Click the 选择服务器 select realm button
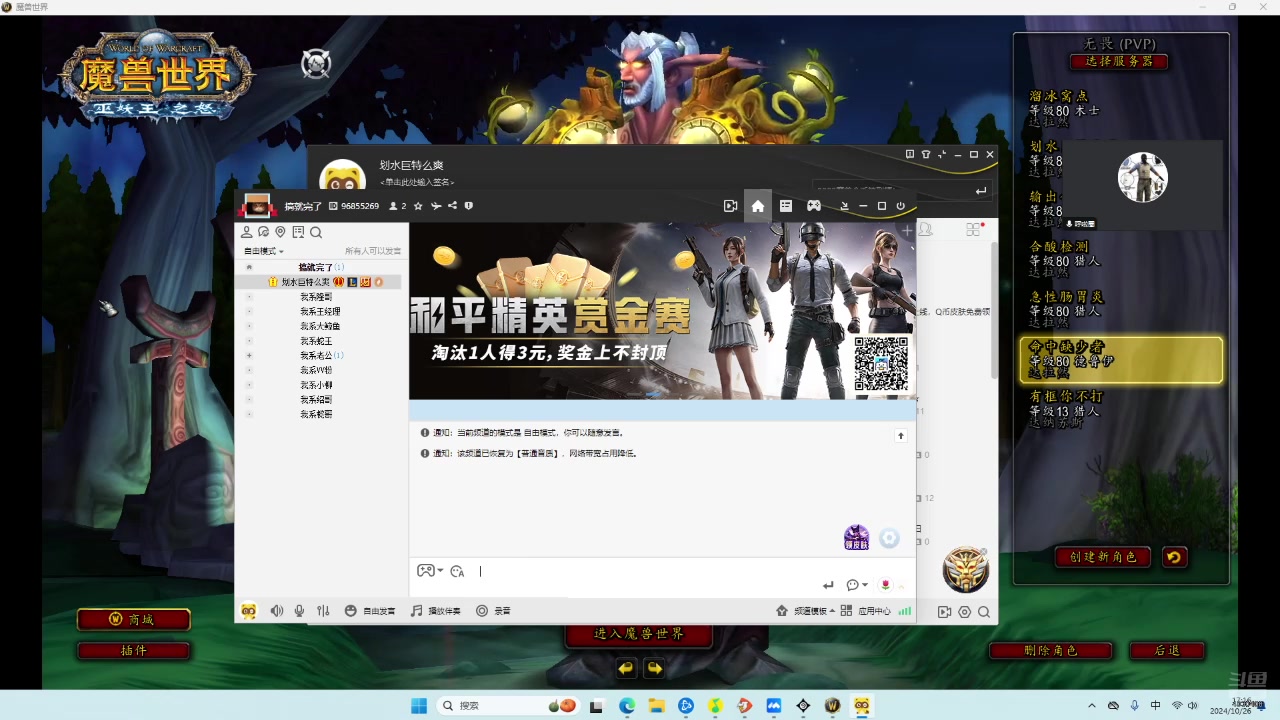The image size is (1280, 720). point(1119,61)
